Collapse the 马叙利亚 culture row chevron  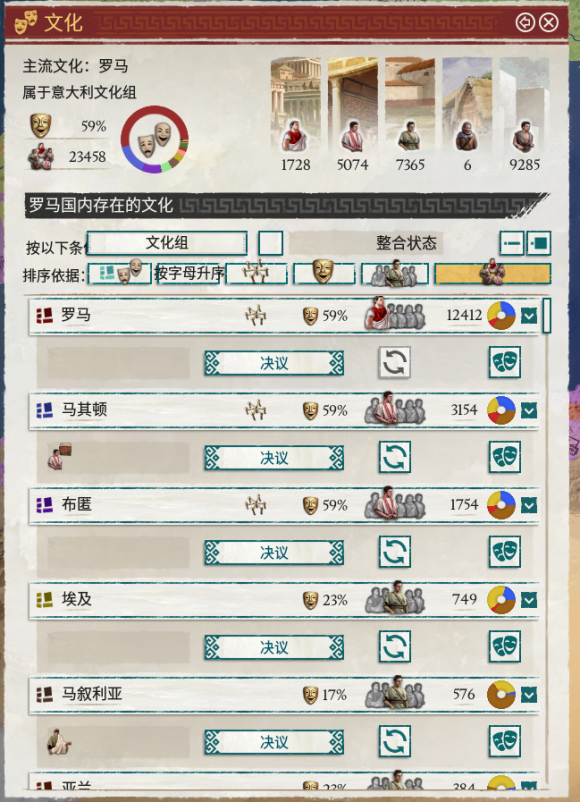click(529, 695)
